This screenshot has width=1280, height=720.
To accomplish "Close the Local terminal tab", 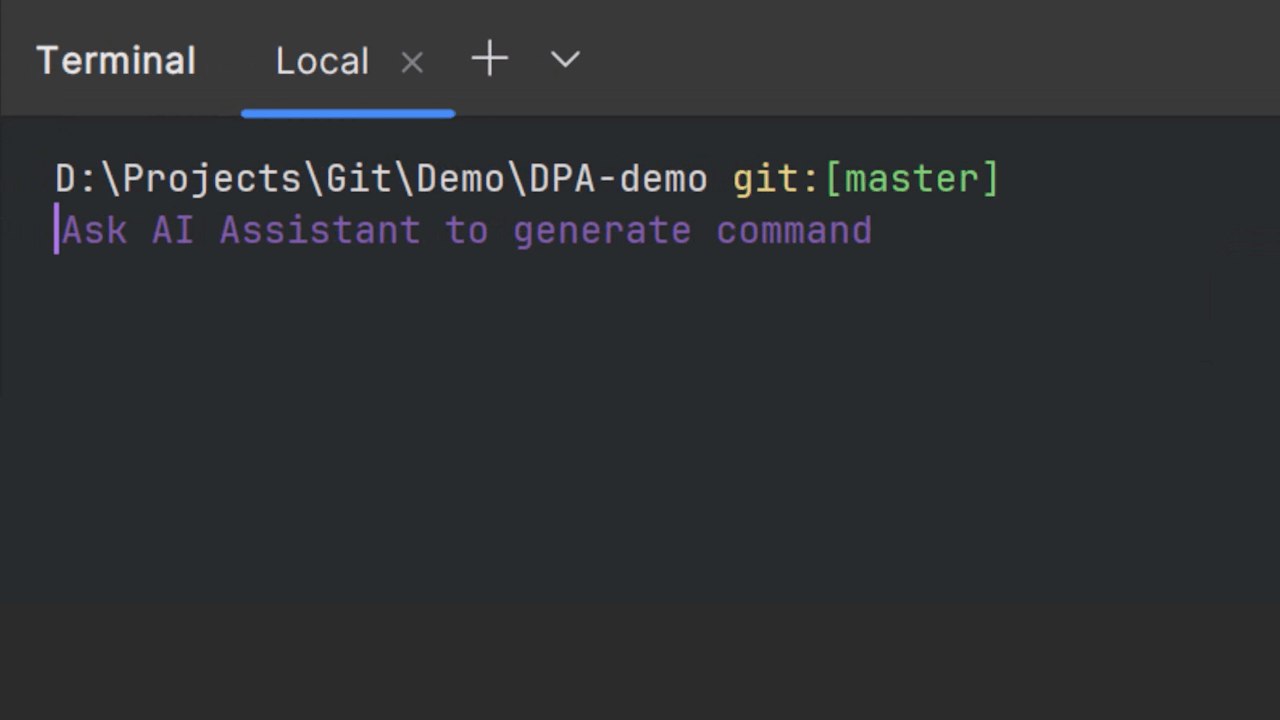I will pos(412,62).
